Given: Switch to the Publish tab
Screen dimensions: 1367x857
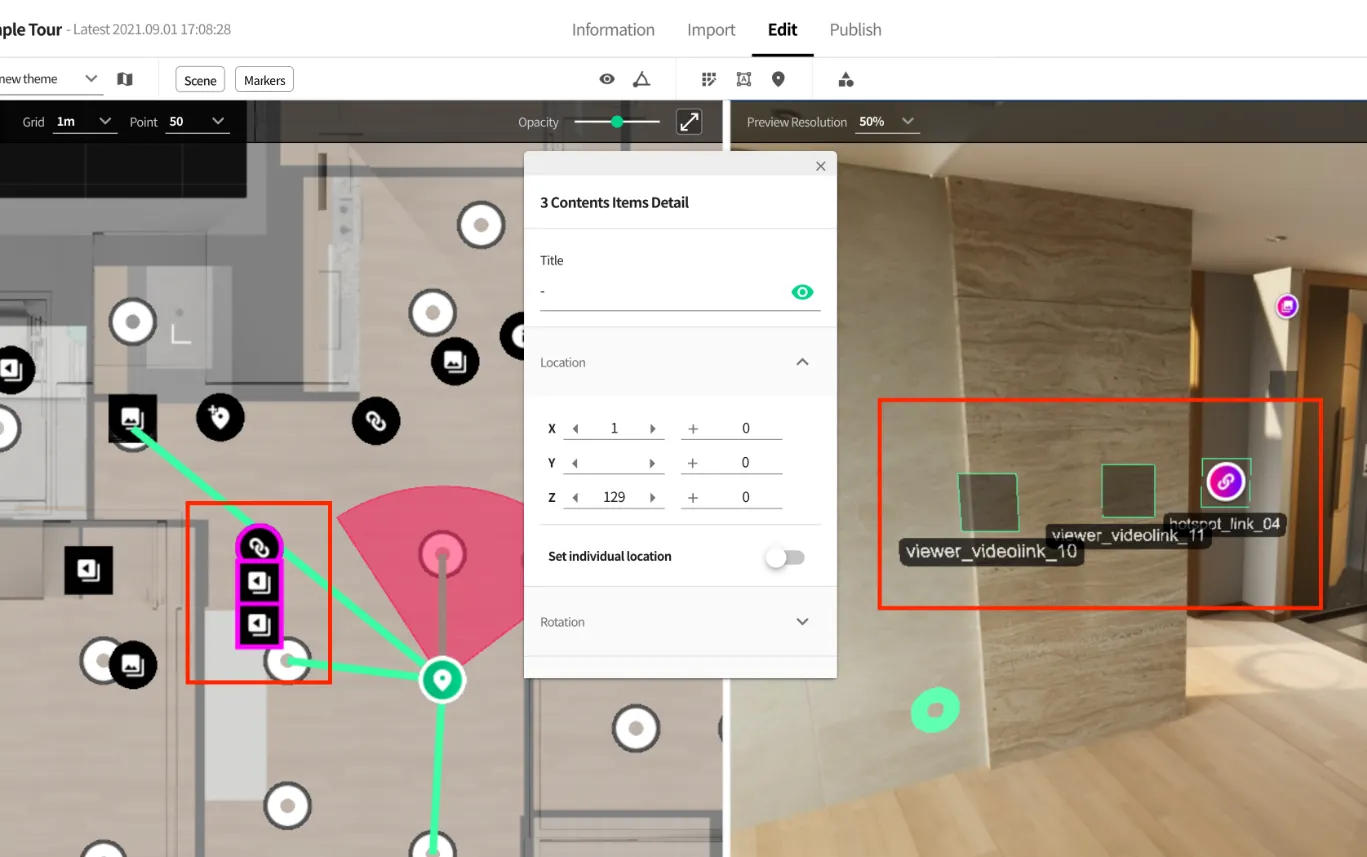Looking at the screenshot, I should (x=855, y=30).
